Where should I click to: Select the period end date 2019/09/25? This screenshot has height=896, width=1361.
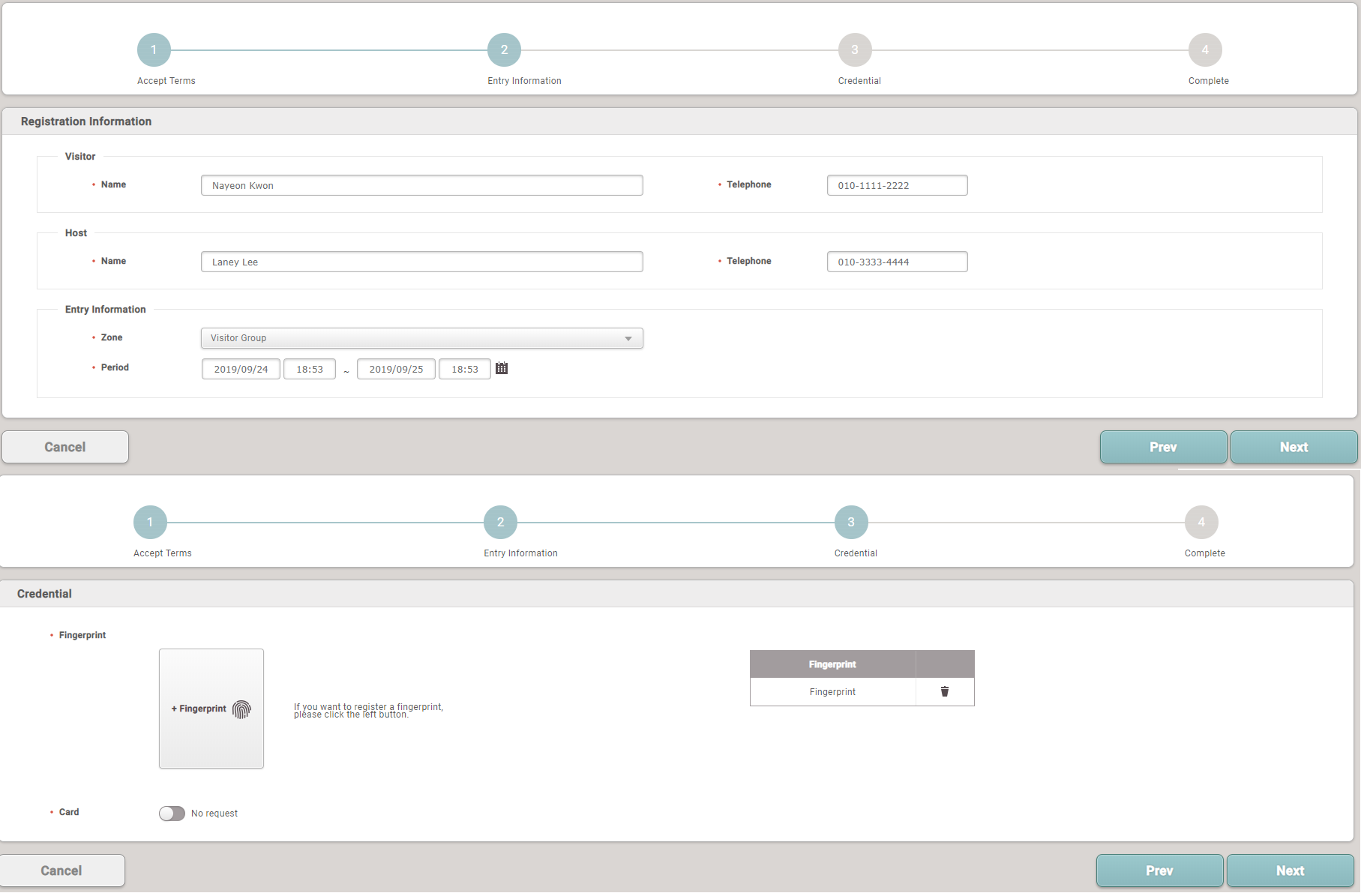coord(396,369)
